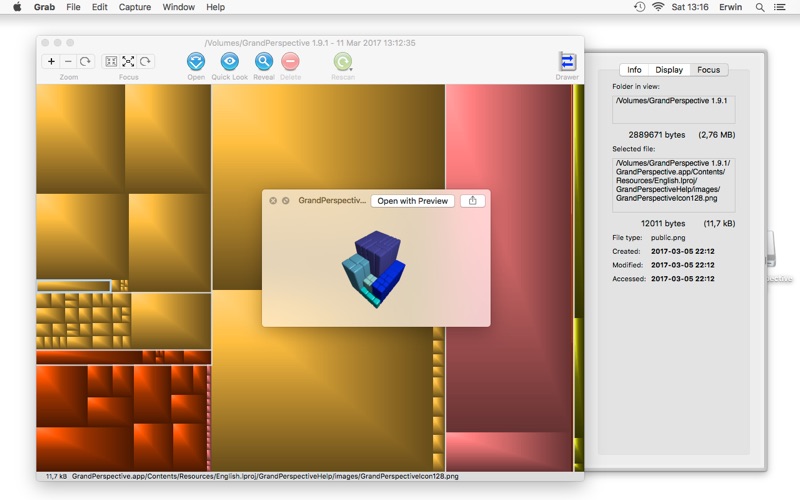This screenshot has width=800, height=500.
Task: Reveal selected file in Finder
Action: 263,62
